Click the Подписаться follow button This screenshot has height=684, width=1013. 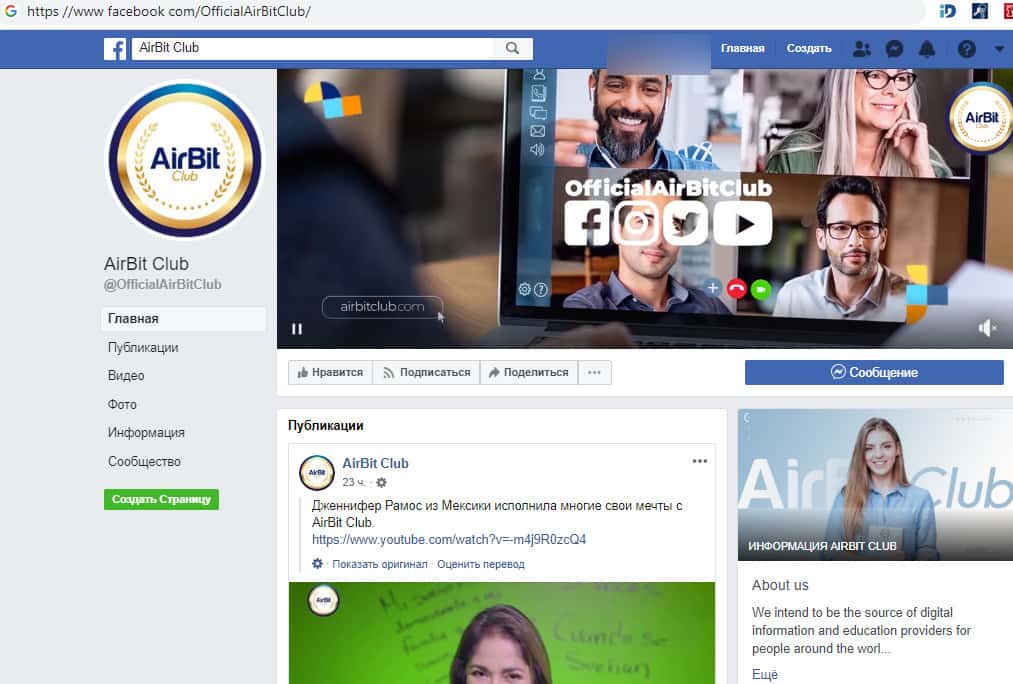click(426, 373)
